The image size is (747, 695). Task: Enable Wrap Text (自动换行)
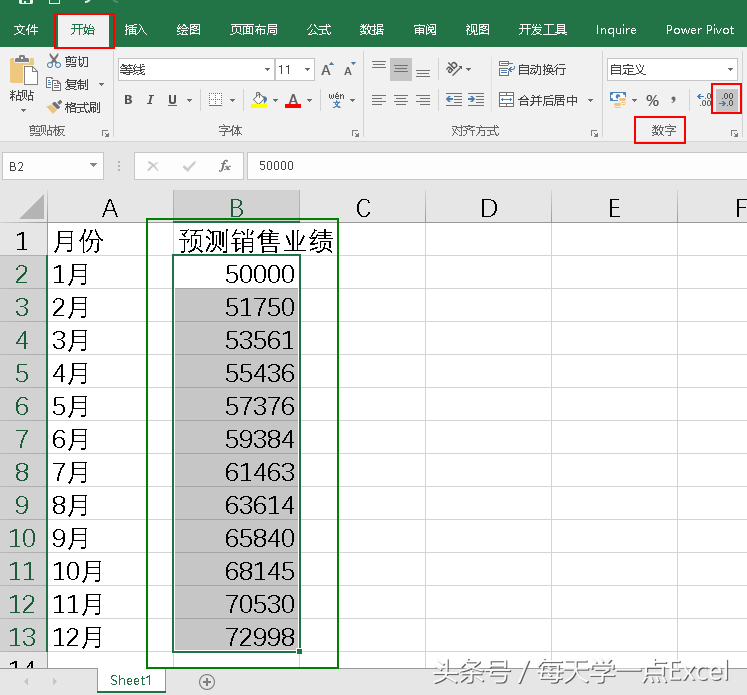coord(532,70)
